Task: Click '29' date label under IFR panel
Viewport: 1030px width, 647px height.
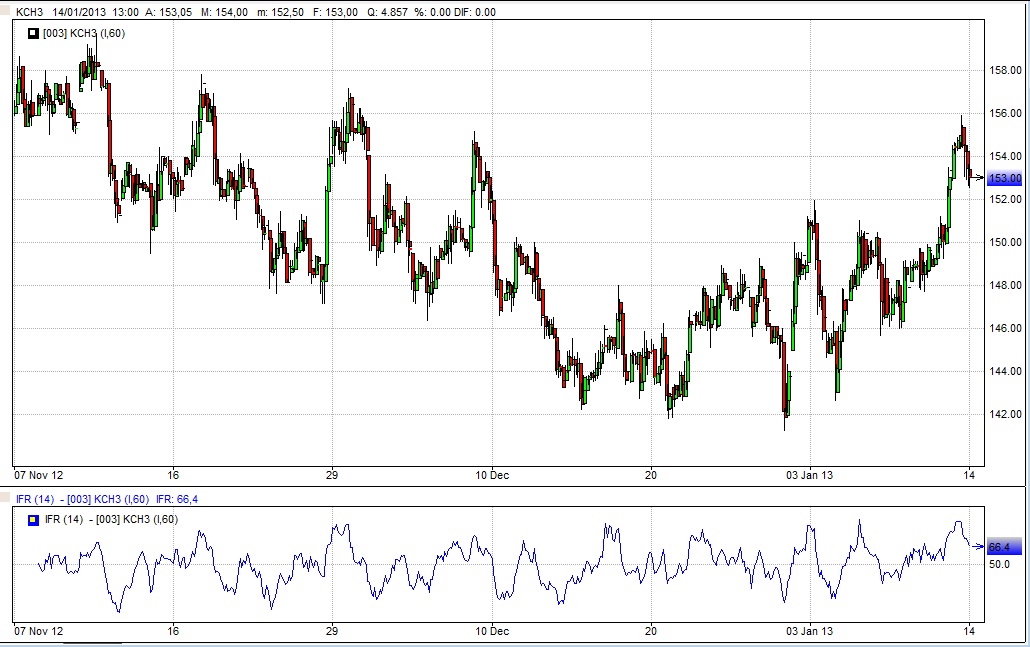Action: [x=332, y=631]
